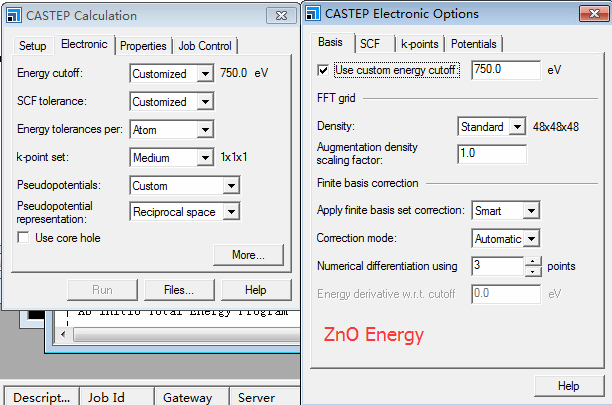Click the horizontal scrollbar left arrow
This screenshot has height=405, width=612.
click(63, 334)
